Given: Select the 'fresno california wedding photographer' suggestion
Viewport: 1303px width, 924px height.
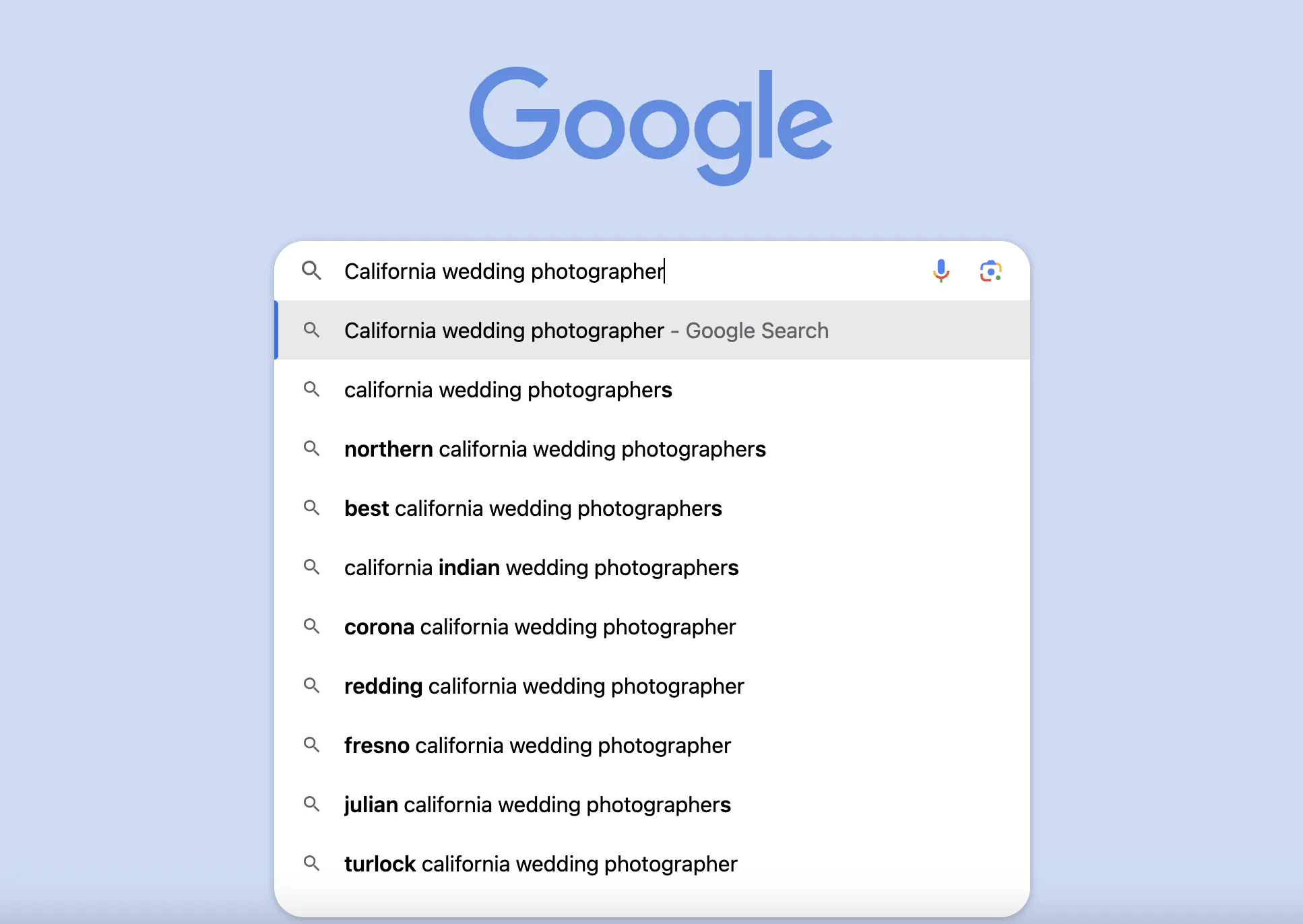Looking at the screenshot, I should [x=537, y=745].
